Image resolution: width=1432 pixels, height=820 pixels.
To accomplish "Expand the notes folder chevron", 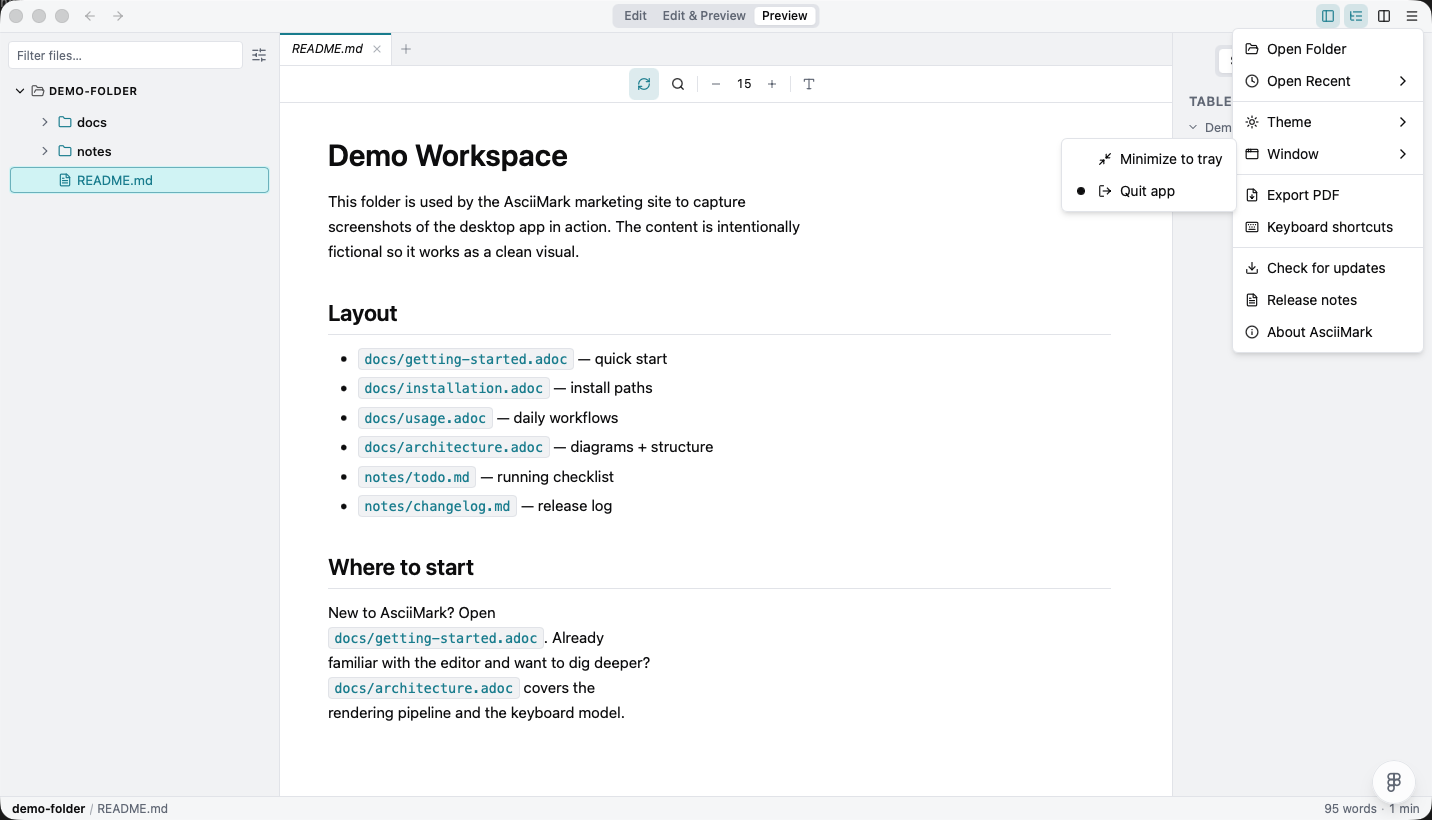I will click(45, 151).
